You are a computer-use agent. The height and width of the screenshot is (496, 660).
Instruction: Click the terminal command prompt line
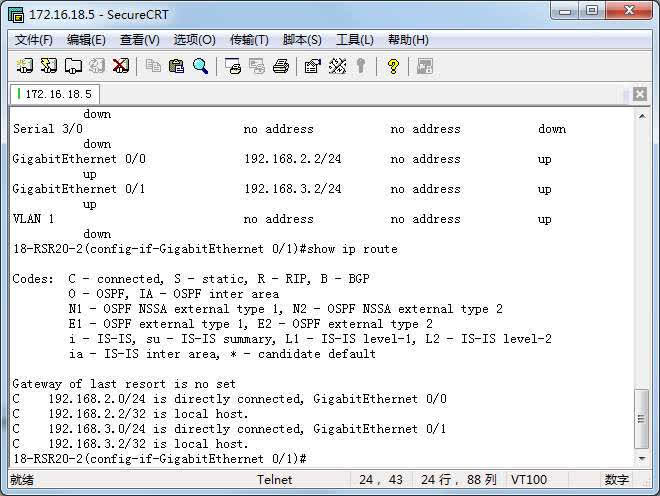coord(160,458)
